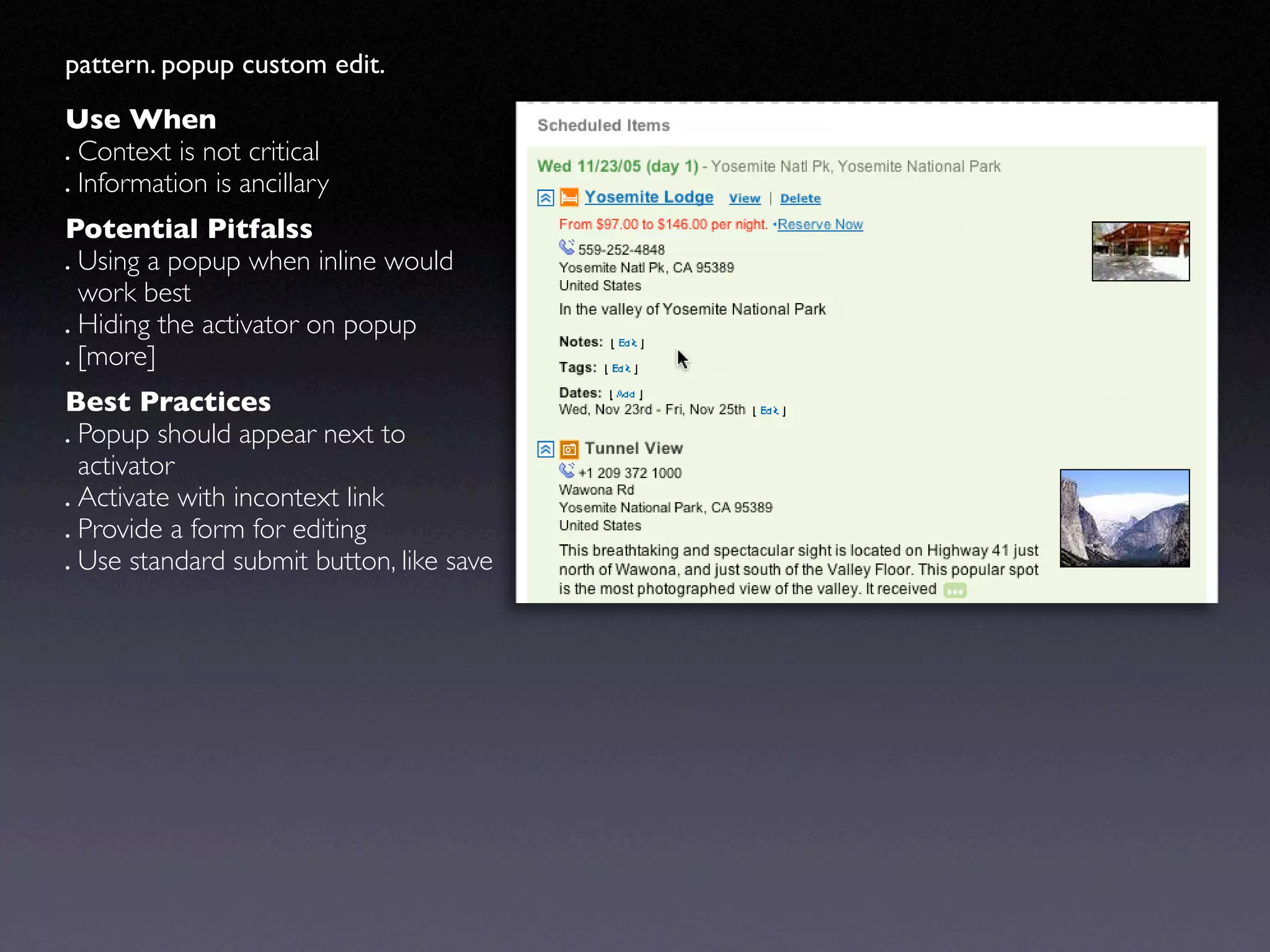This screenshot has width=1270, height=952.
Task: Select the Tunnel View title
Action: 633,448
